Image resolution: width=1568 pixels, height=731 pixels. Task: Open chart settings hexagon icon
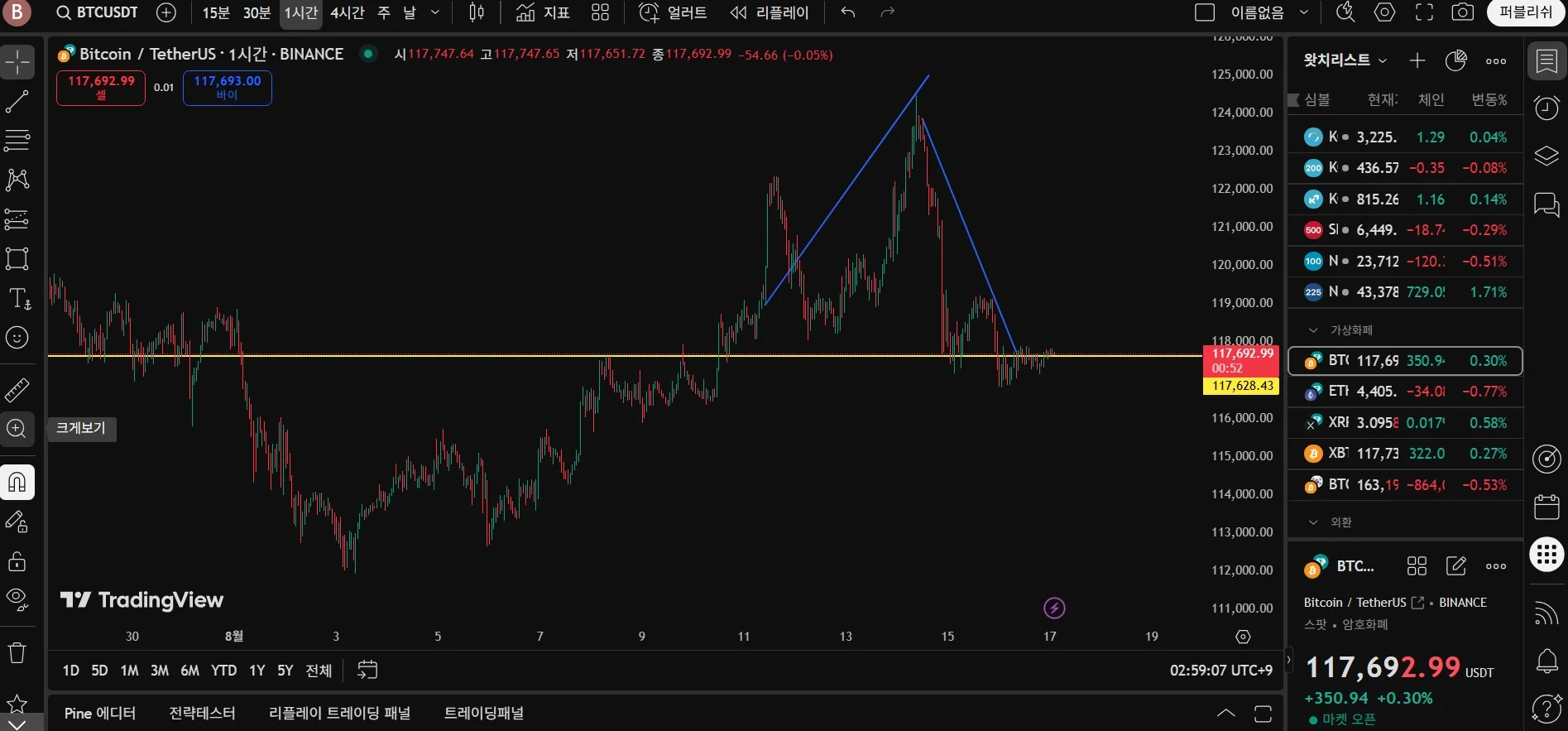1384,12
